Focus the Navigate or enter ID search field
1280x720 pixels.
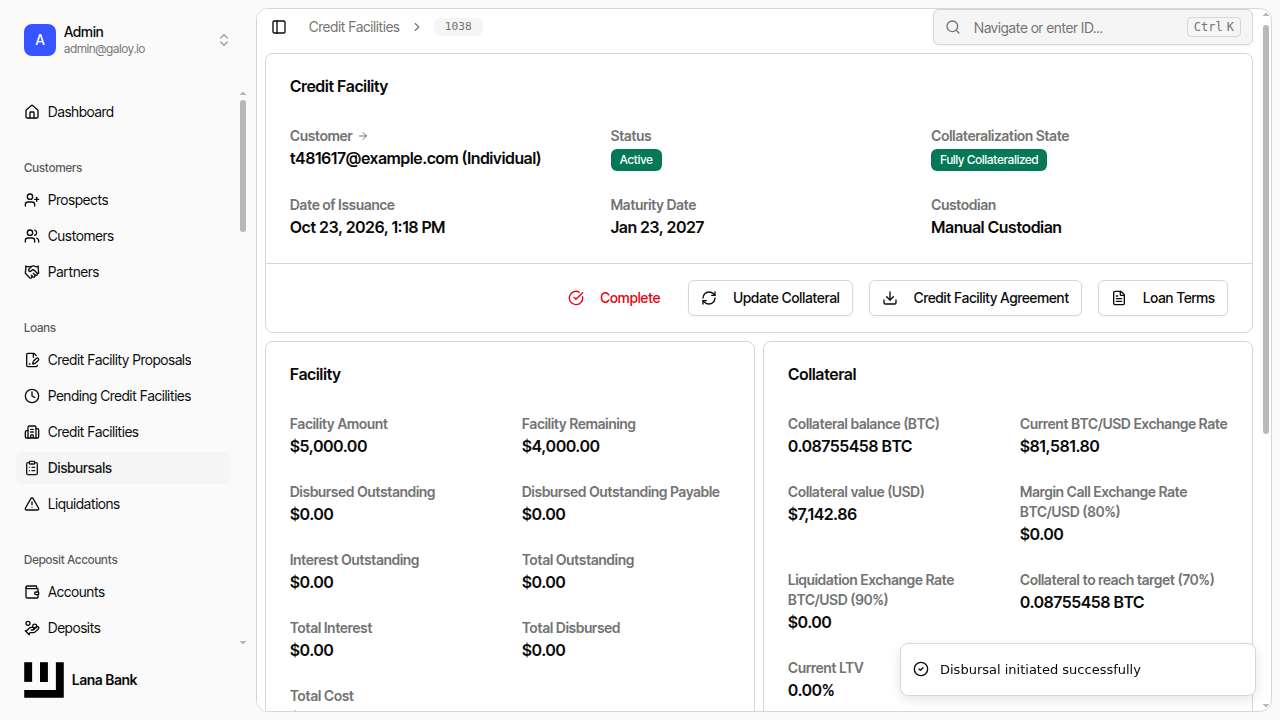point(1093,28)
